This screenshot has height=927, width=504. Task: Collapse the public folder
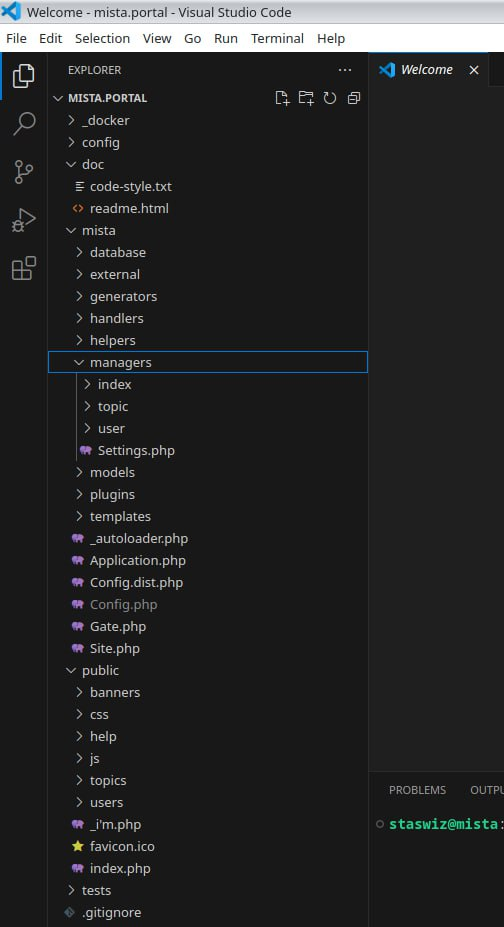(x=208, y=670)
